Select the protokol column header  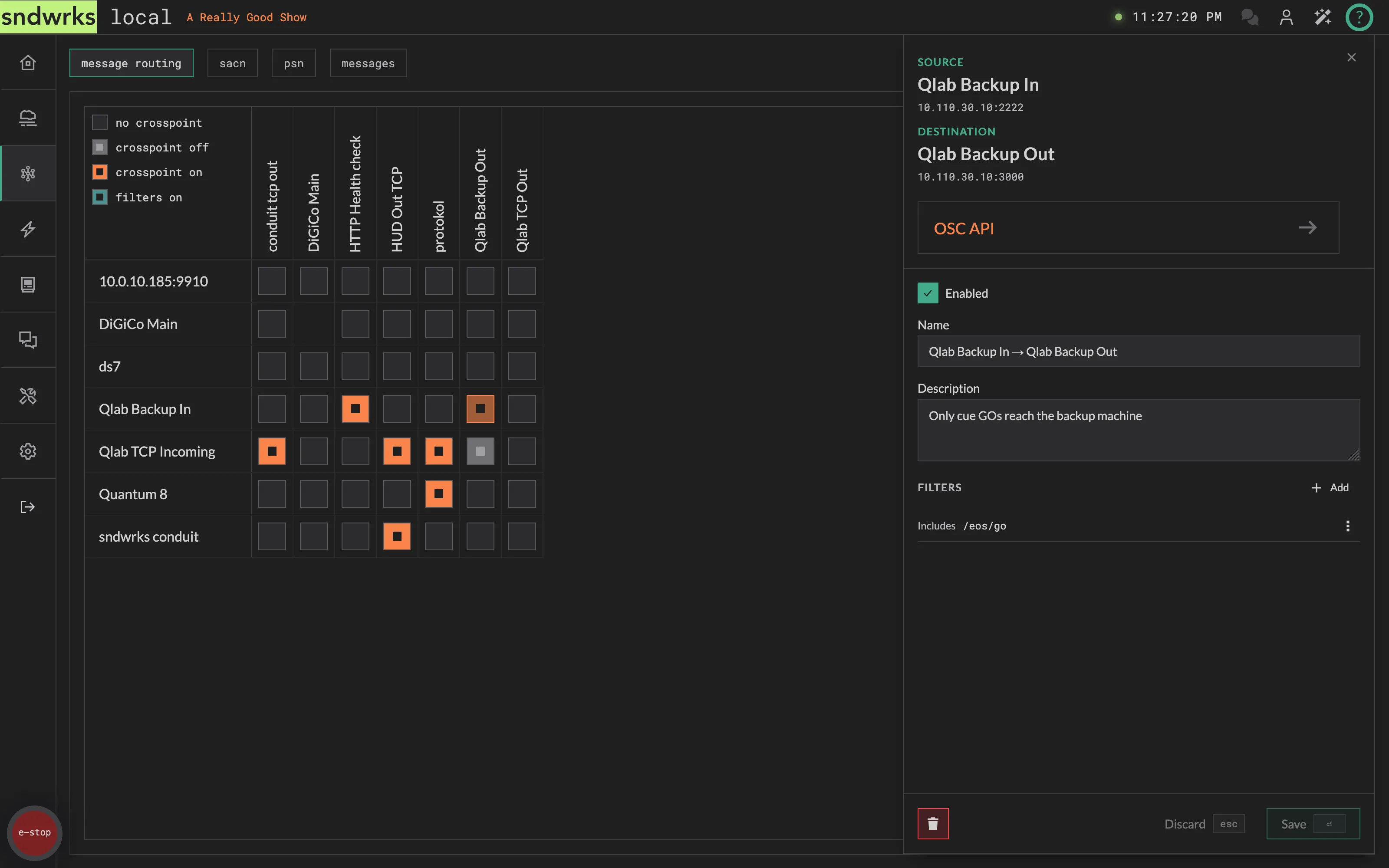(x=439, y=226)
